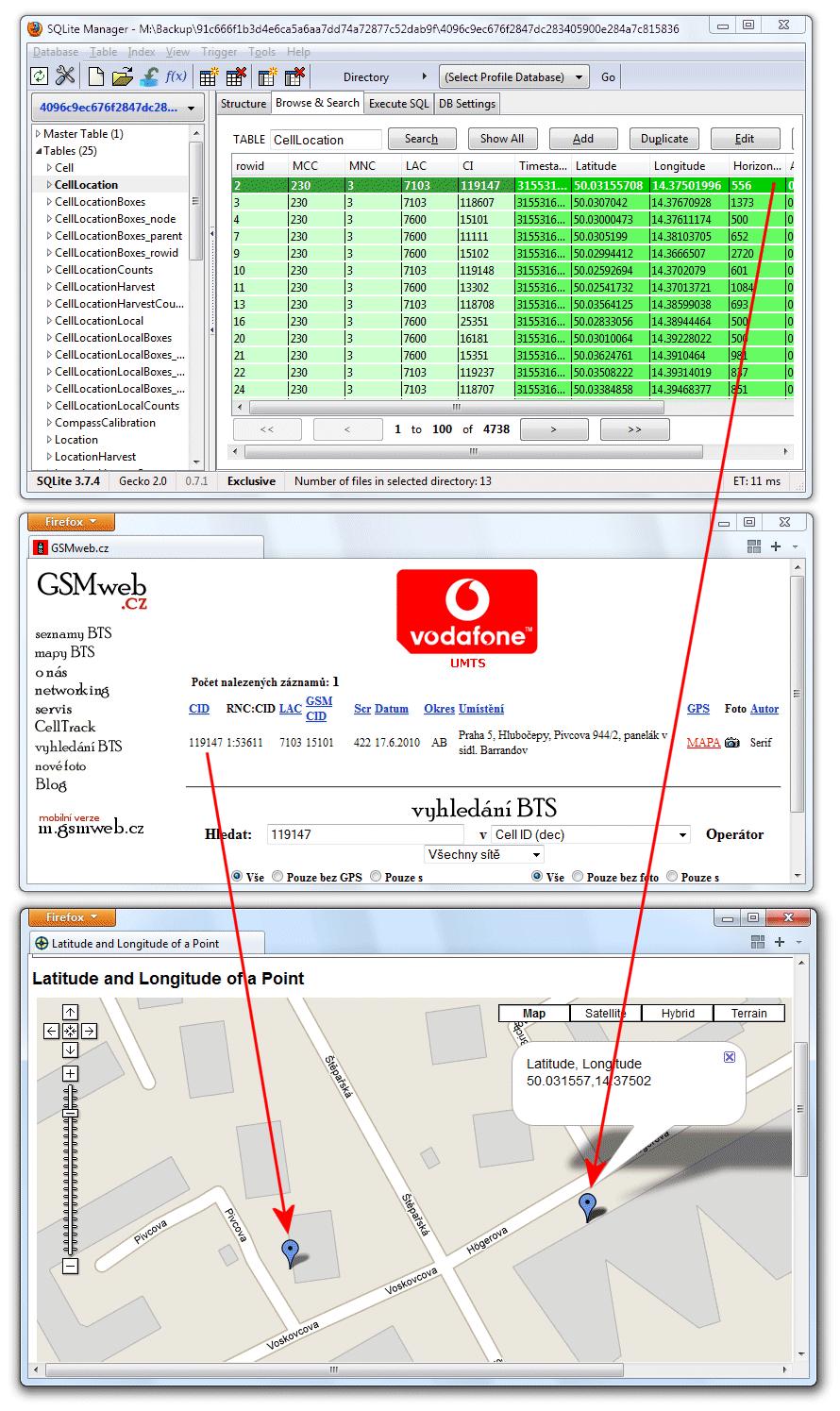Image resolution: width=840 pixels, height=1411 pixels.
Task: Open user-defined functions f(x) icon
Action: pos(176,76)
